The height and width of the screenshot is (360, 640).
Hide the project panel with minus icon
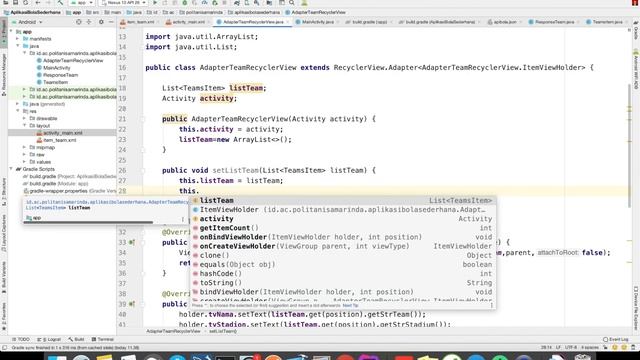coord(111,22)
